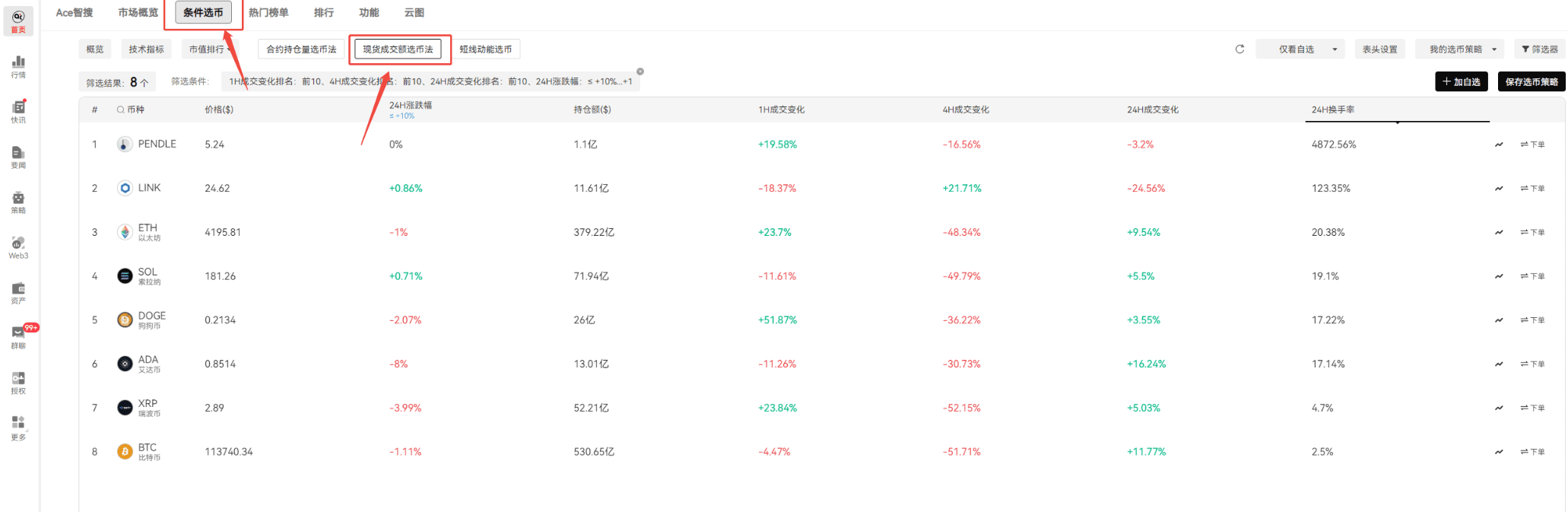1568x512 pixels.
Task: Open the 资产 wallet sidebar icon
Action: (x=18, y=292)
